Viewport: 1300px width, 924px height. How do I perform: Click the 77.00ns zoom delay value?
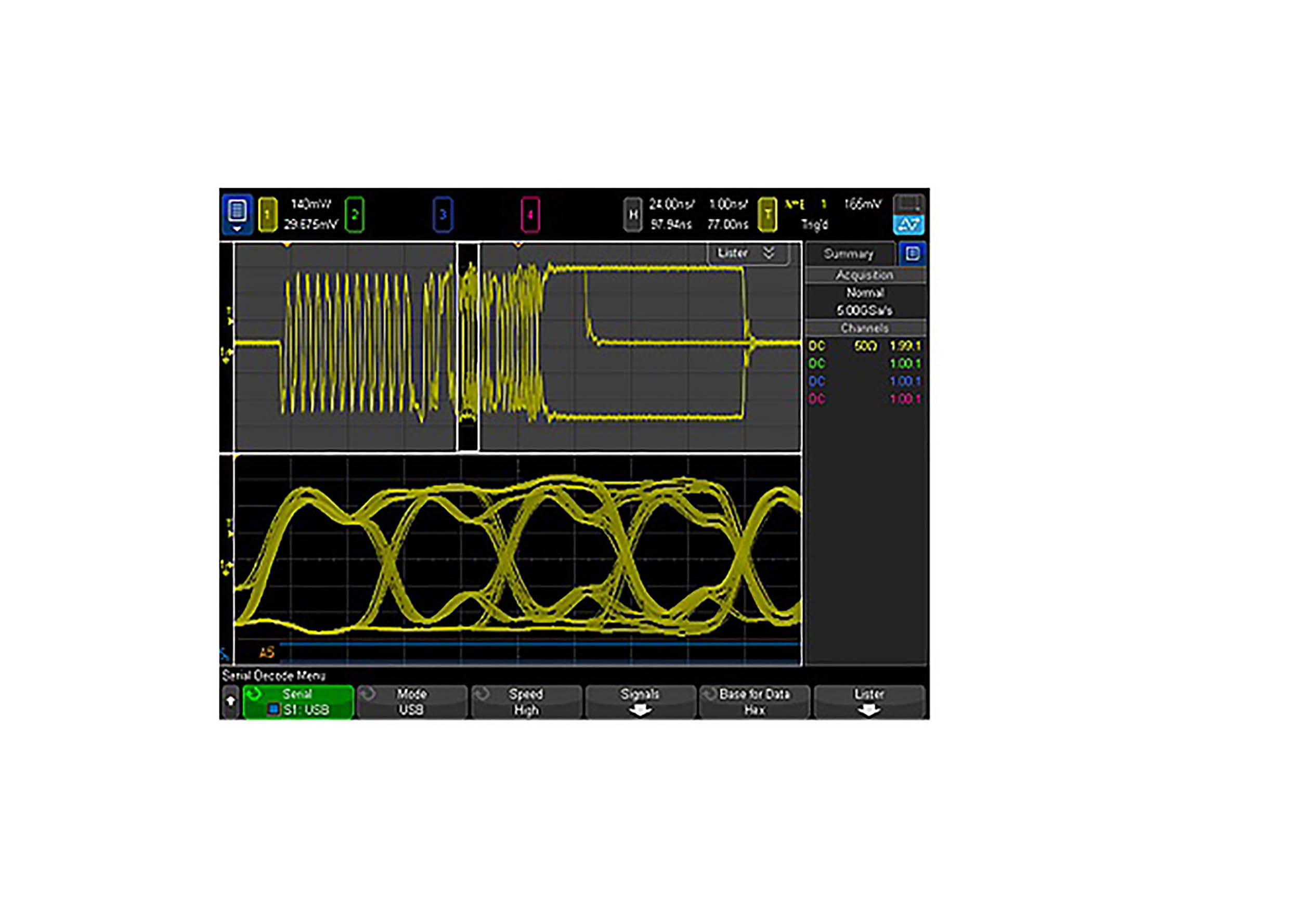[728, 225]
